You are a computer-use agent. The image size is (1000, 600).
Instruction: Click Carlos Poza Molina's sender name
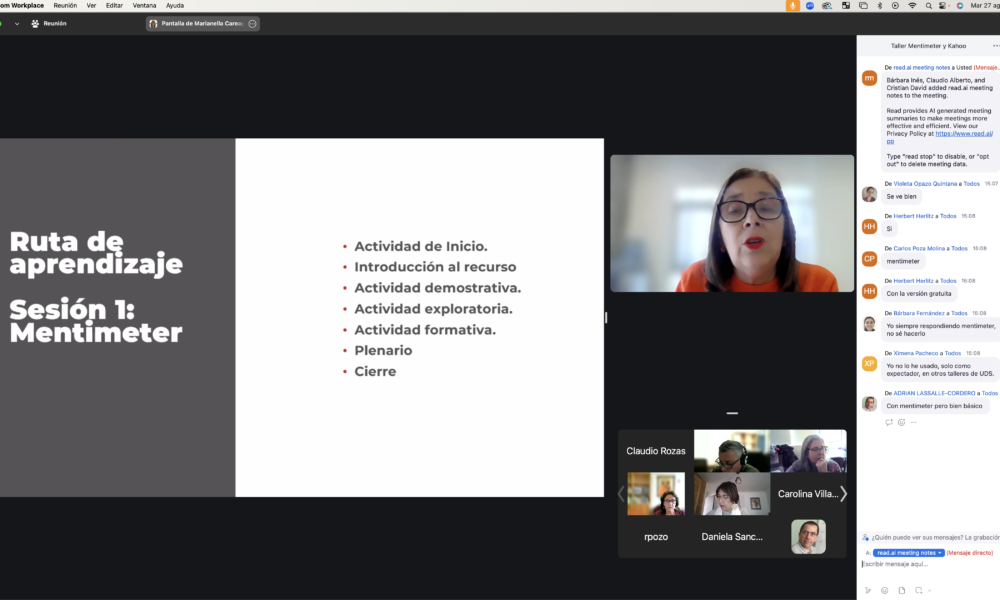click(x=919, y=249)
